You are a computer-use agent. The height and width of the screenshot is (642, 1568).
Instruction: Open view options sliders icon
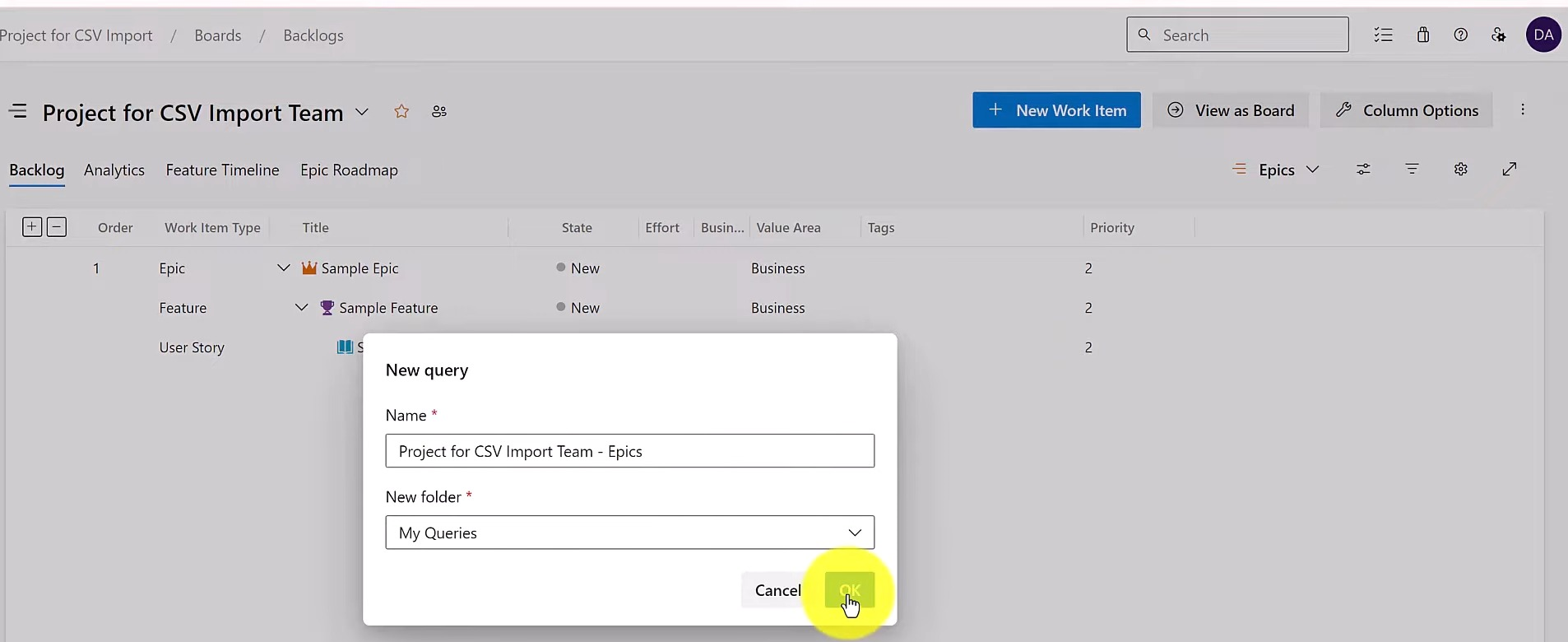(1363, 170)
